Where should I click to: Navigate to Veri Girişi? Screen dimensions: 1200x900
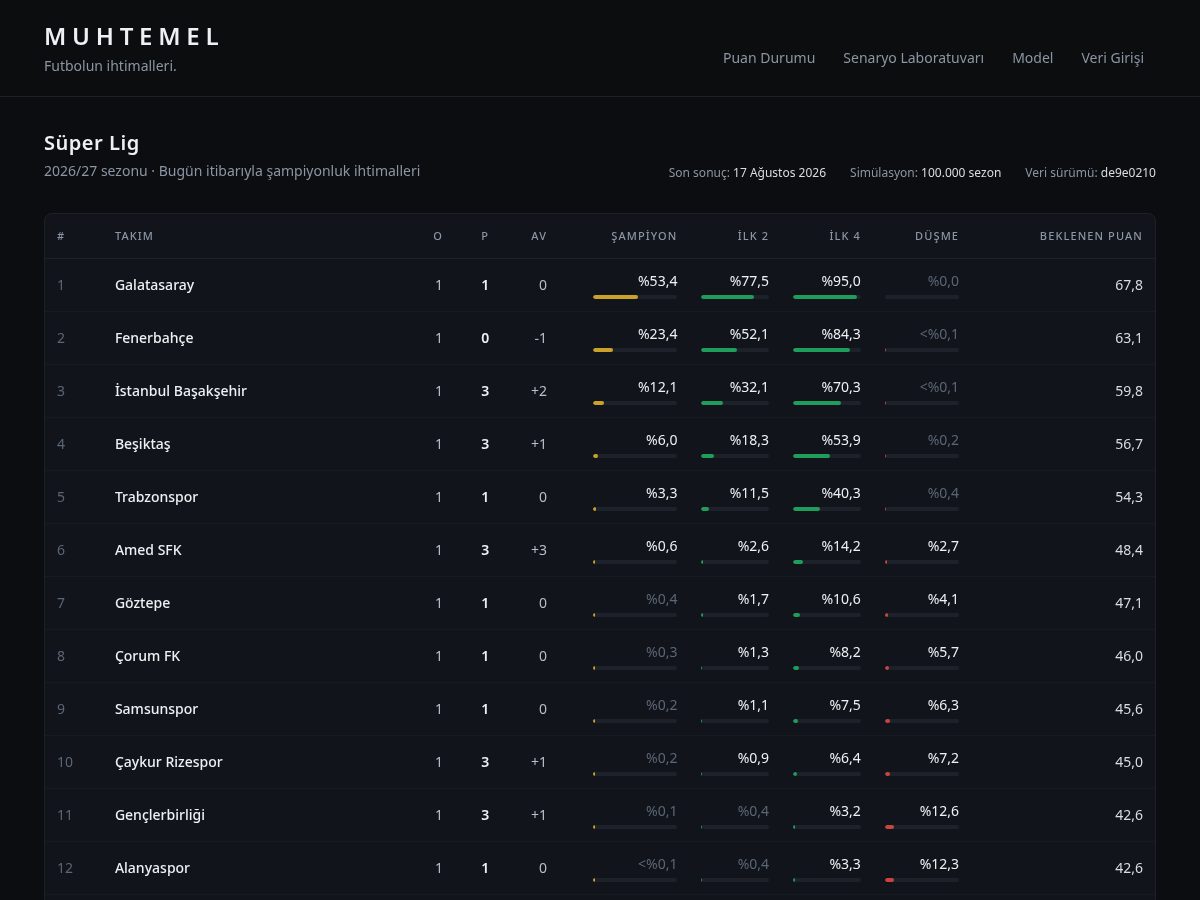coord(1112,58)
